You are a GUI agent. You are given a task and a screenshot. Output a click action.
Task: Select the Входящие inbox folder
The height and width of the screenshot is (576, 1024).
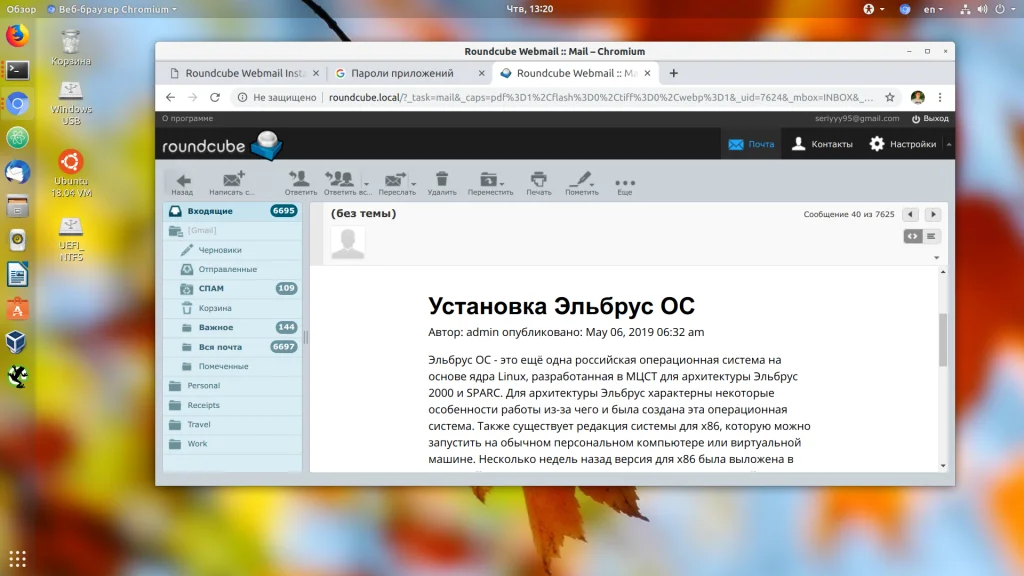click(x=232, y=211)
